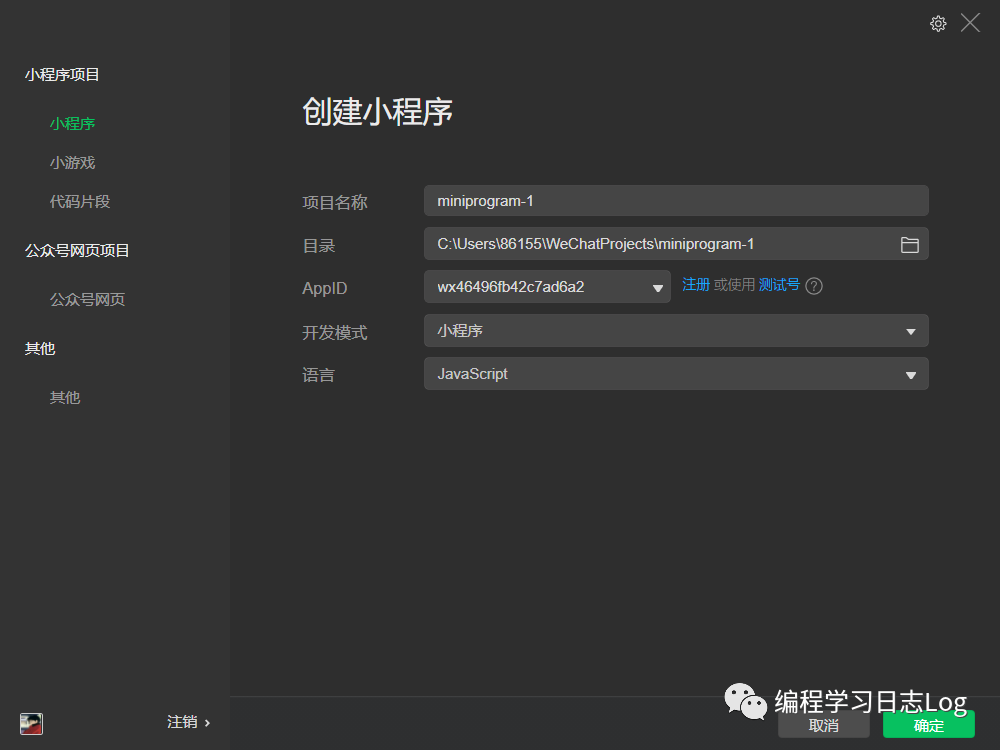Click the 小程序项目 section header
This screenshot has height=750, width=1000.
coord(62,75)
